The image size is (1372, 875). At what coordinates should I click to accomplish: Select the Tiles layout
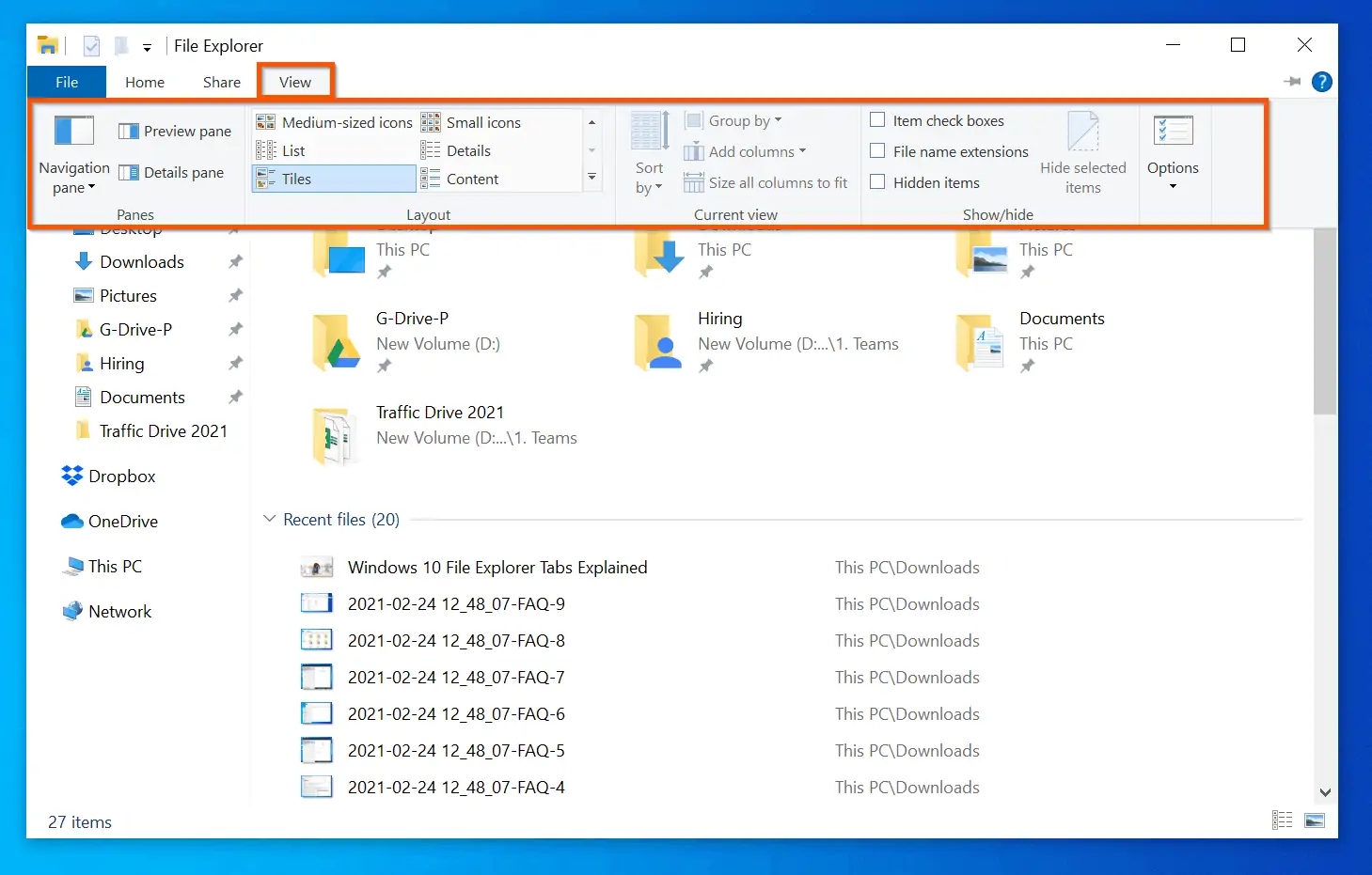coord(334,179)
